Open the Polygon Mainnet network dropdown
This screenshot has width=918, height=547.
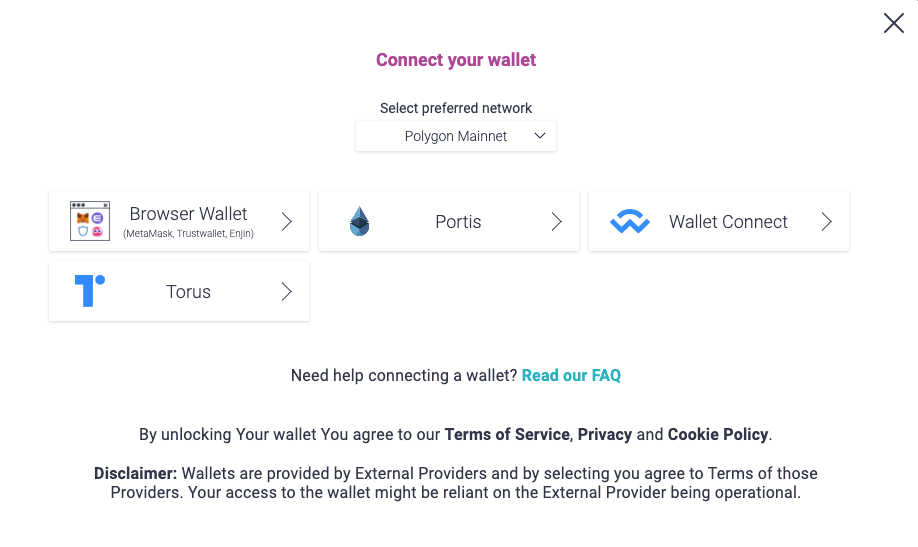click(456, 136)
